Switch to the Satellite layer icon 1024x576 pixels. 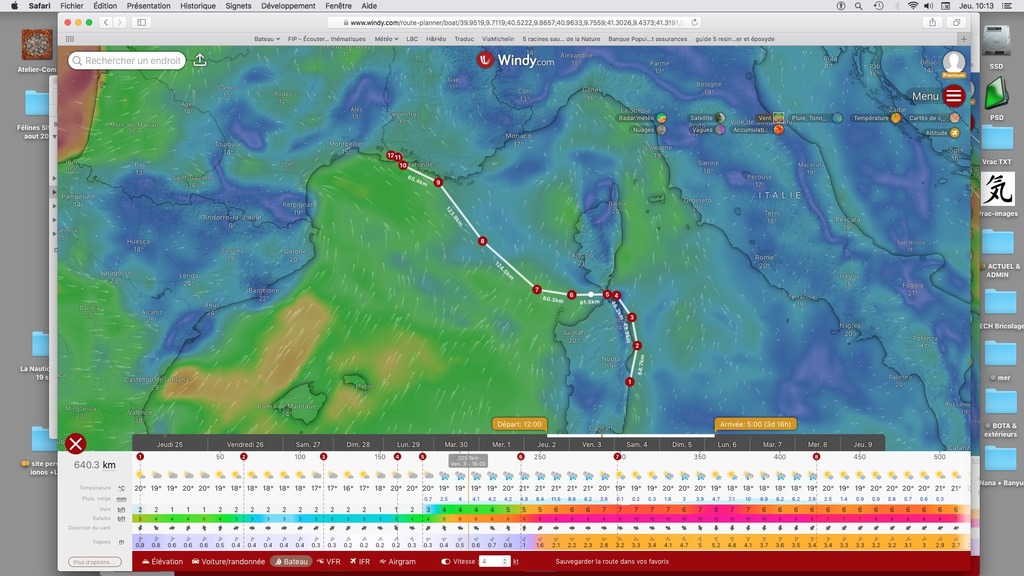coord(719,118)
